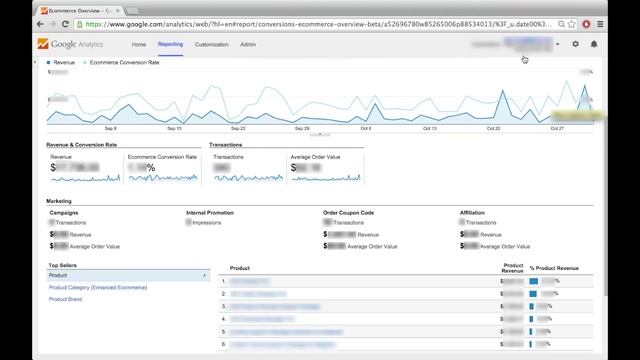Select the Product Brand link

65,299
